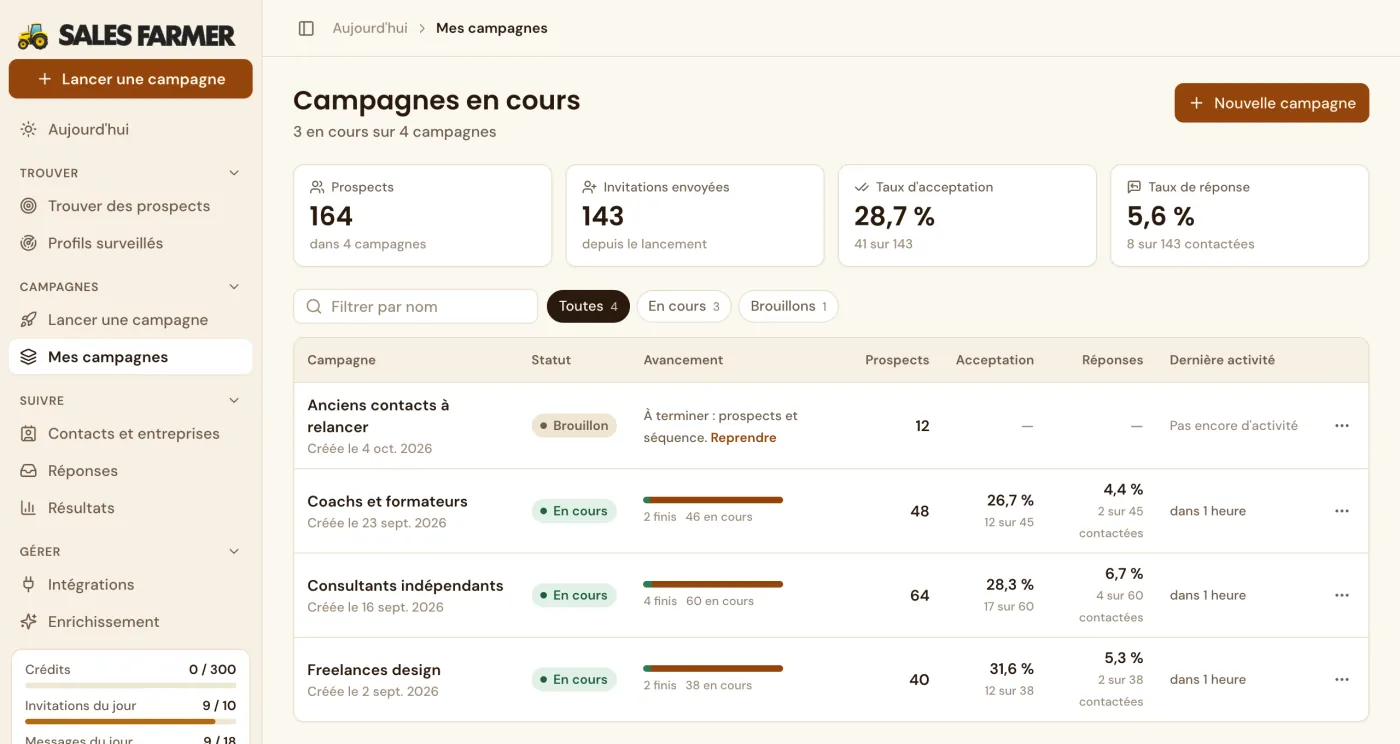Open the Sales Farmer tractor logo
The width and height of the screenshot is (1400, 744).
coord(33,36)
